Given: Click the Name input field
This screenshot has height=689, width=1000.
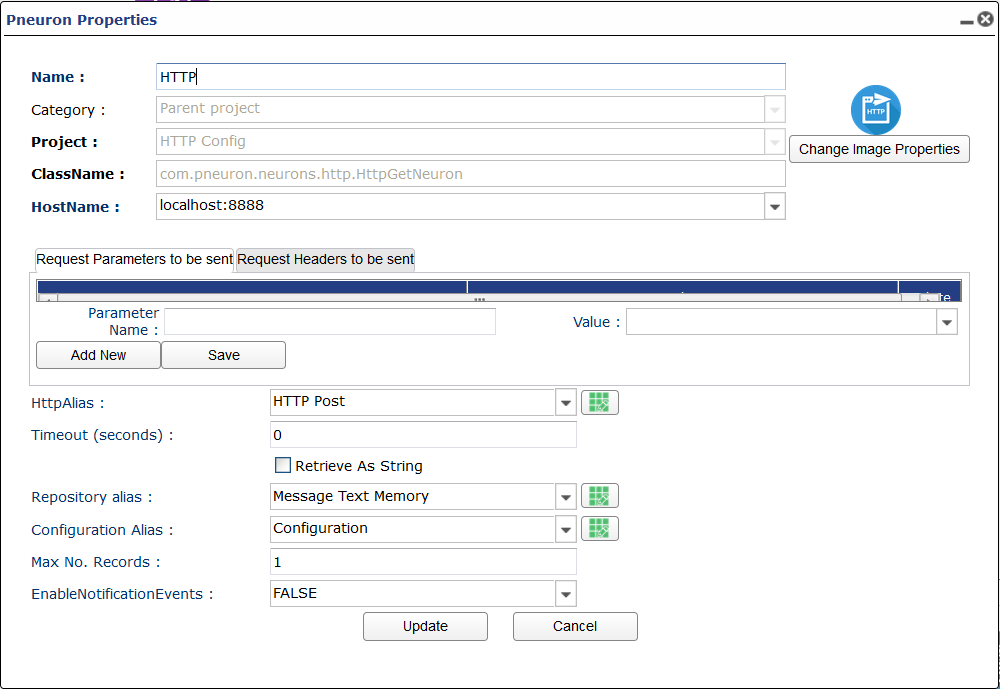Looking at the screenshot, I should [x=471, y=77].
